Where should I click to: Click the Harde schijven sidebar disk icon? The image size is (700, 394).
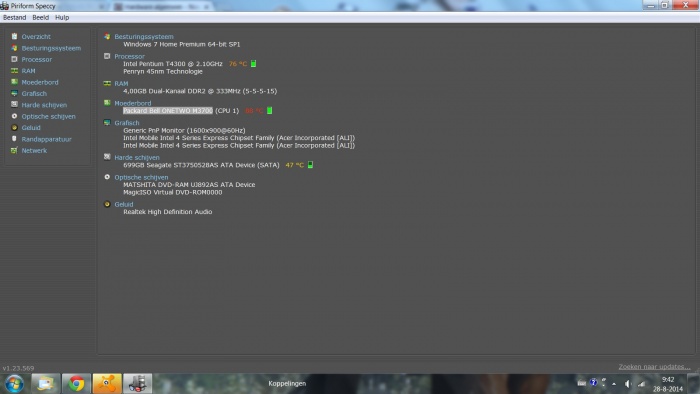point(14,104)
